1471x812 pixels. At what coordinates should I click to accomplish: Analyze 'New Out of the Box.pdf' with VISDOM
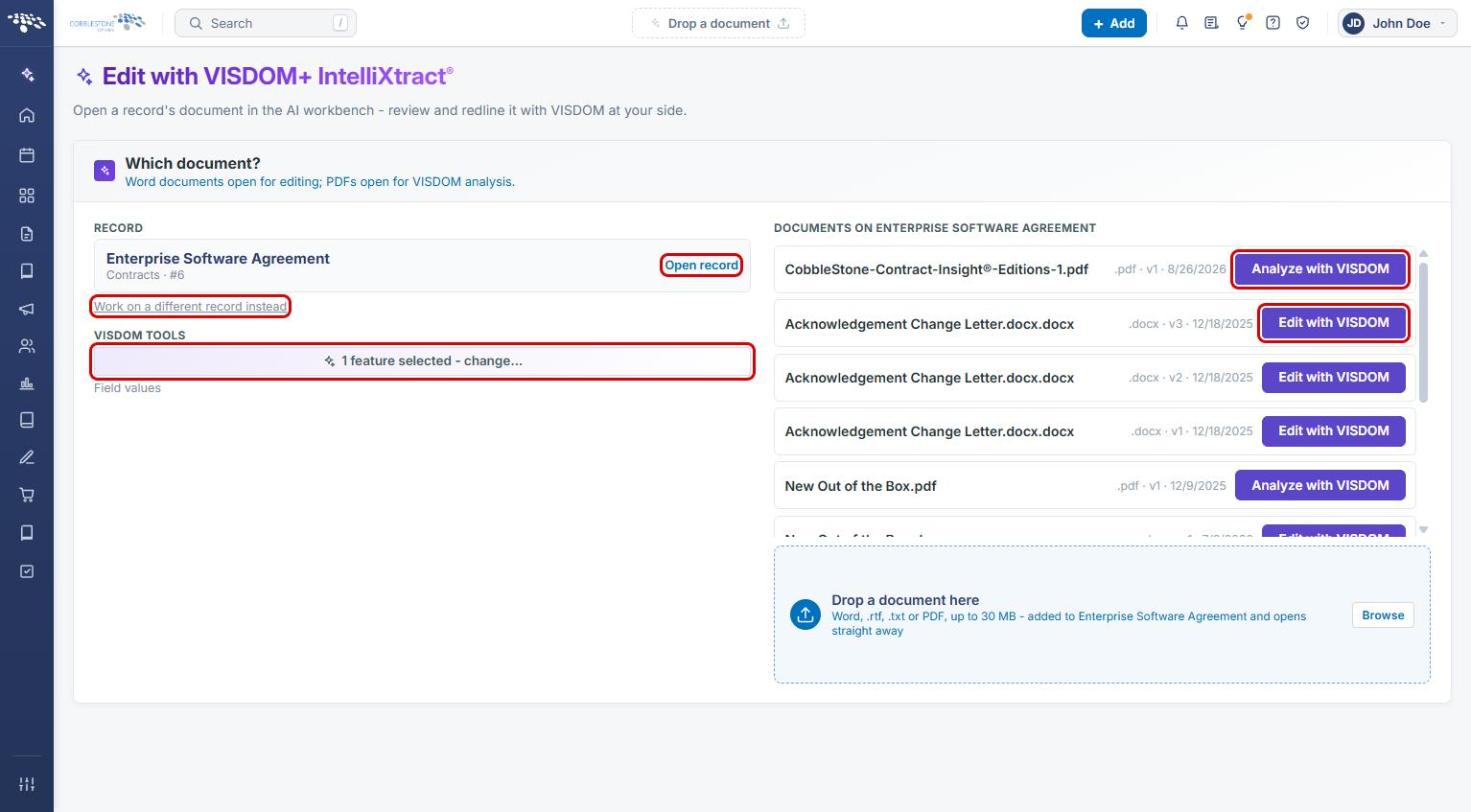click(1320, 485)
